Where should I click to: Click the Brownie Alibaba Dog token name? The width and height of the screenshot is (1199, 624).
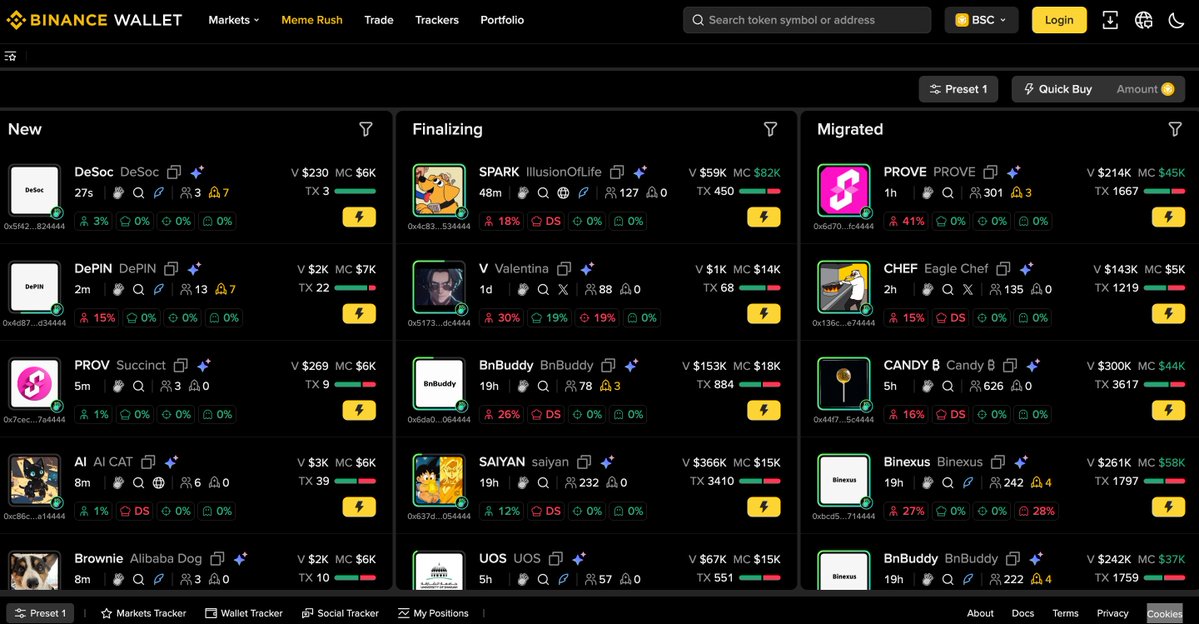pyautogui.click(x=138, y=558)
